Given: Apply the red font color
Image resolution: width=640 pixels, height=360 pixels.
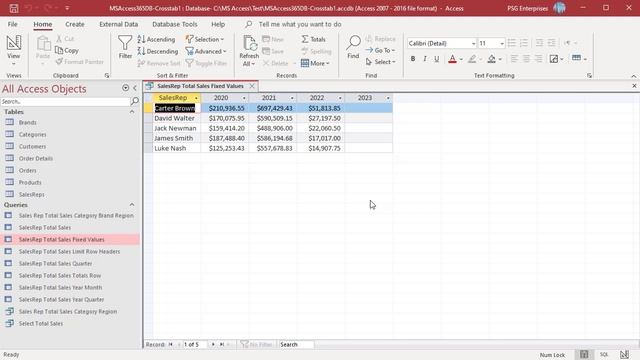Looking at the screenshot, I should [452, 59].
